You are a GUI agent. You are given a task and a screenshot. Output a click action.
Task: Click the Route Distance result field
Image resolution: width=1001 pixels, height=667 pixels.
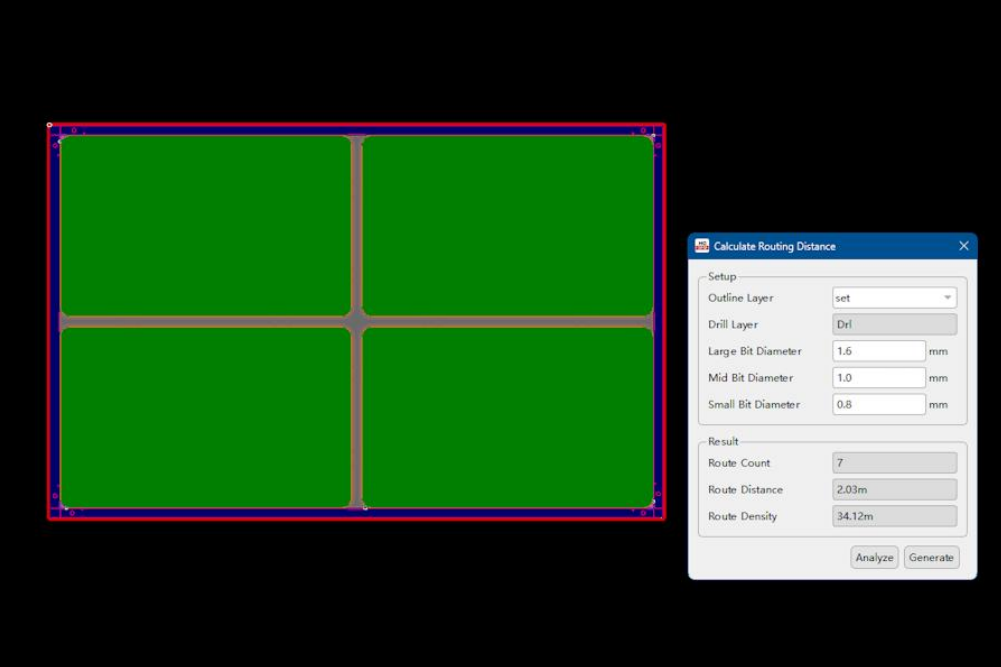[x=894, y=490]
